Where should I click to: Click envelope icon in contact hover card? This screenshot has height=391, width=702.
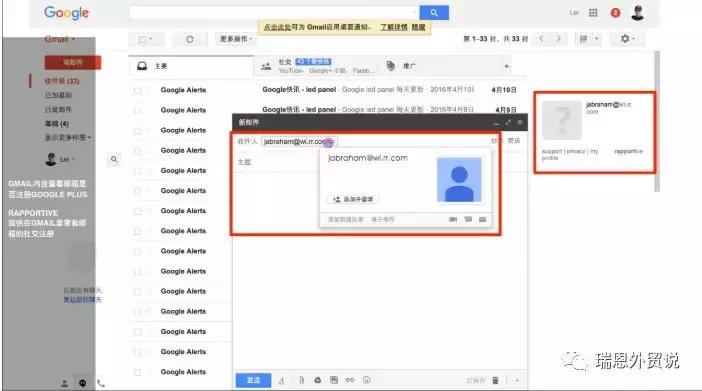click(x=483, y=219)
